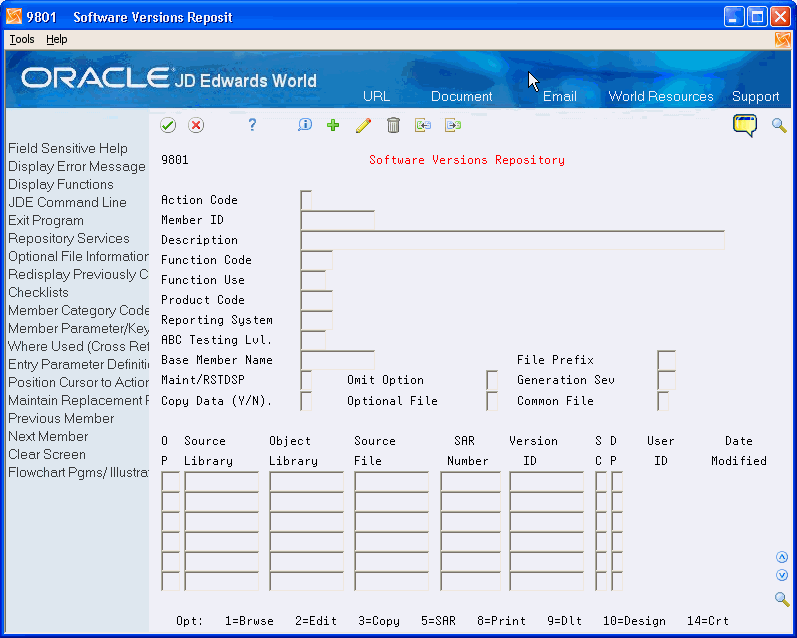Select Entry Parameter Definition entry
Viewport: 797px width, 638px height.
coord(78,364)
